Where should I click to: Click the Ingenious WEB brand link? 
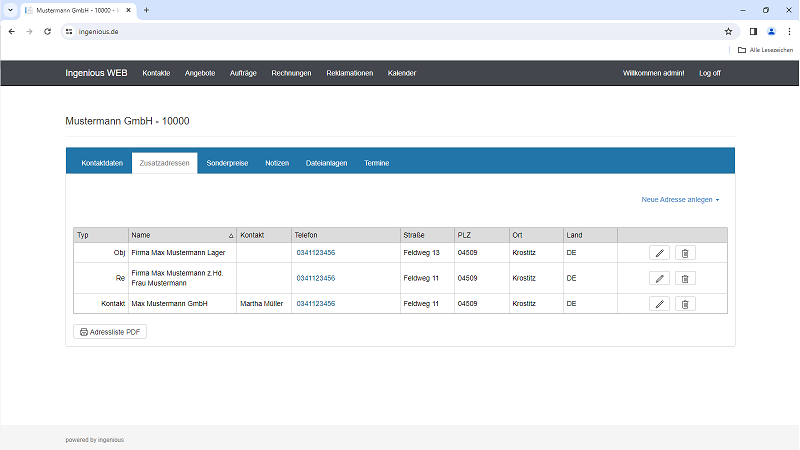coord(96,73)
